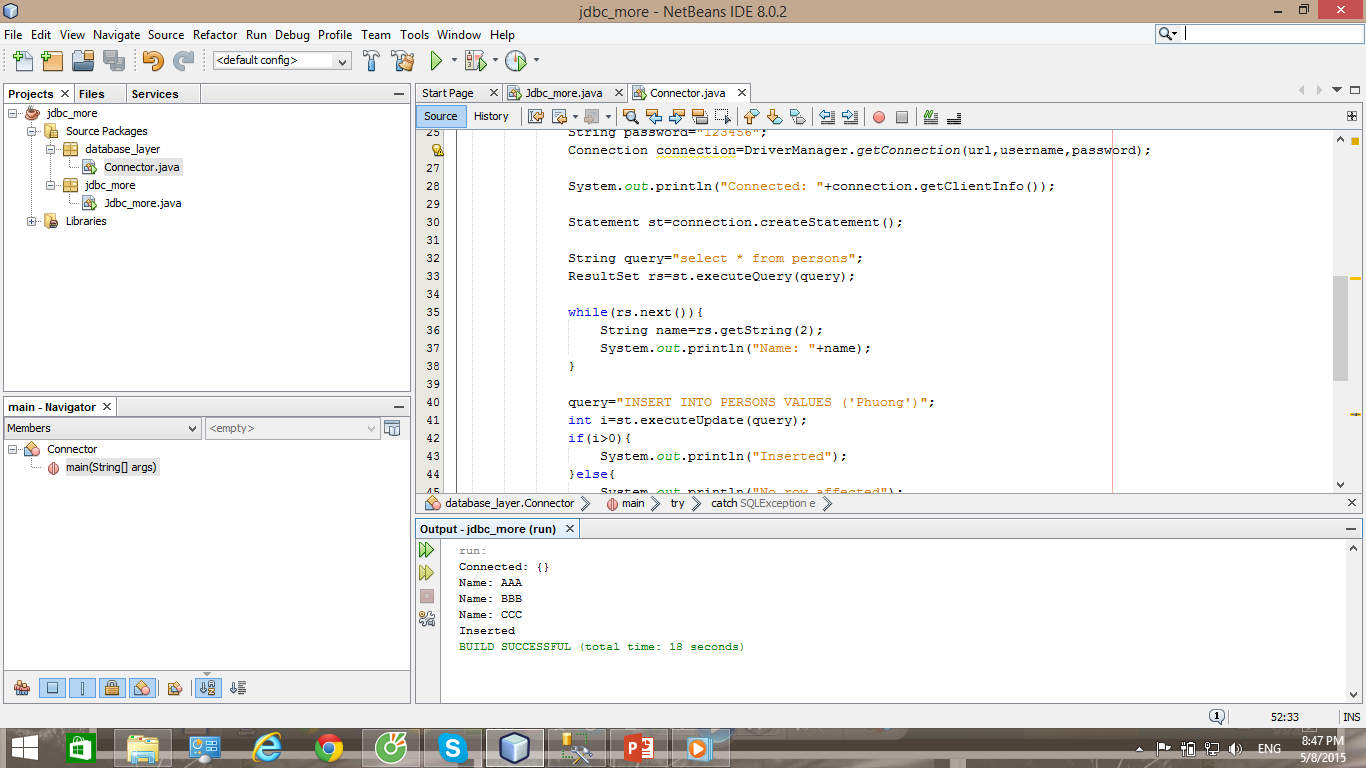Viewport: 1366px width, 768px height.
Task: Click the Undo arrow in main toolbar
Action: click(x=152, y=61)
